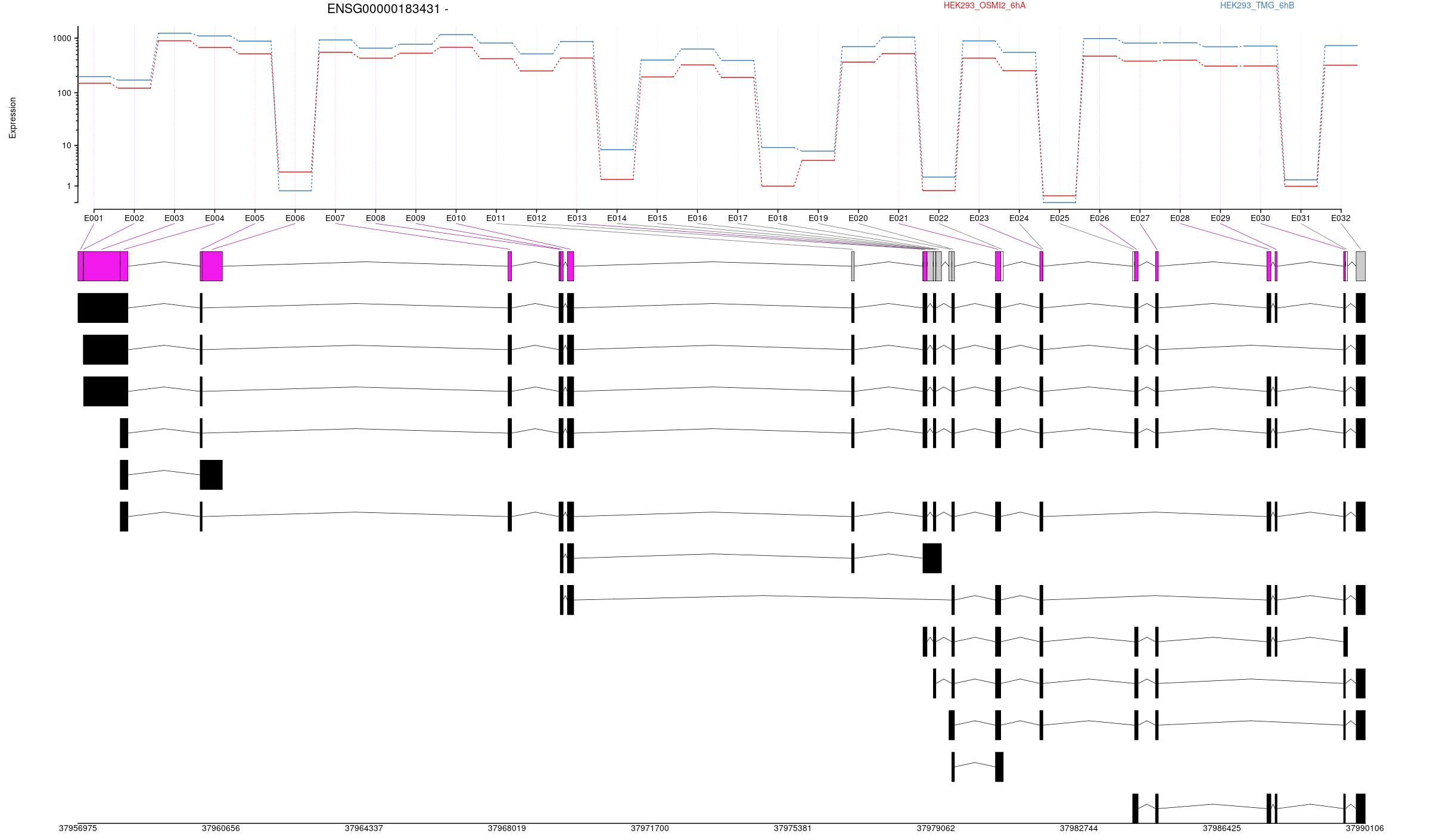The image size is (1430, 840).
Task: Click the exon label E004
Action: point(214,218)
